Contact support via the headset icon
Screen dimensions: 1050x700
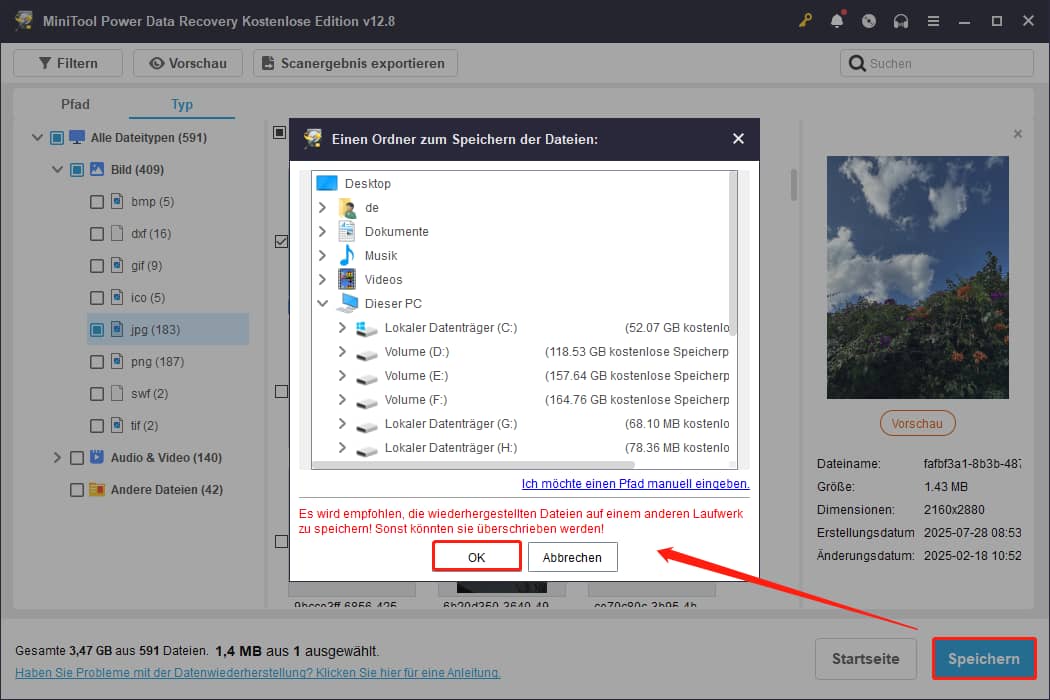click(x=901, y=20)
